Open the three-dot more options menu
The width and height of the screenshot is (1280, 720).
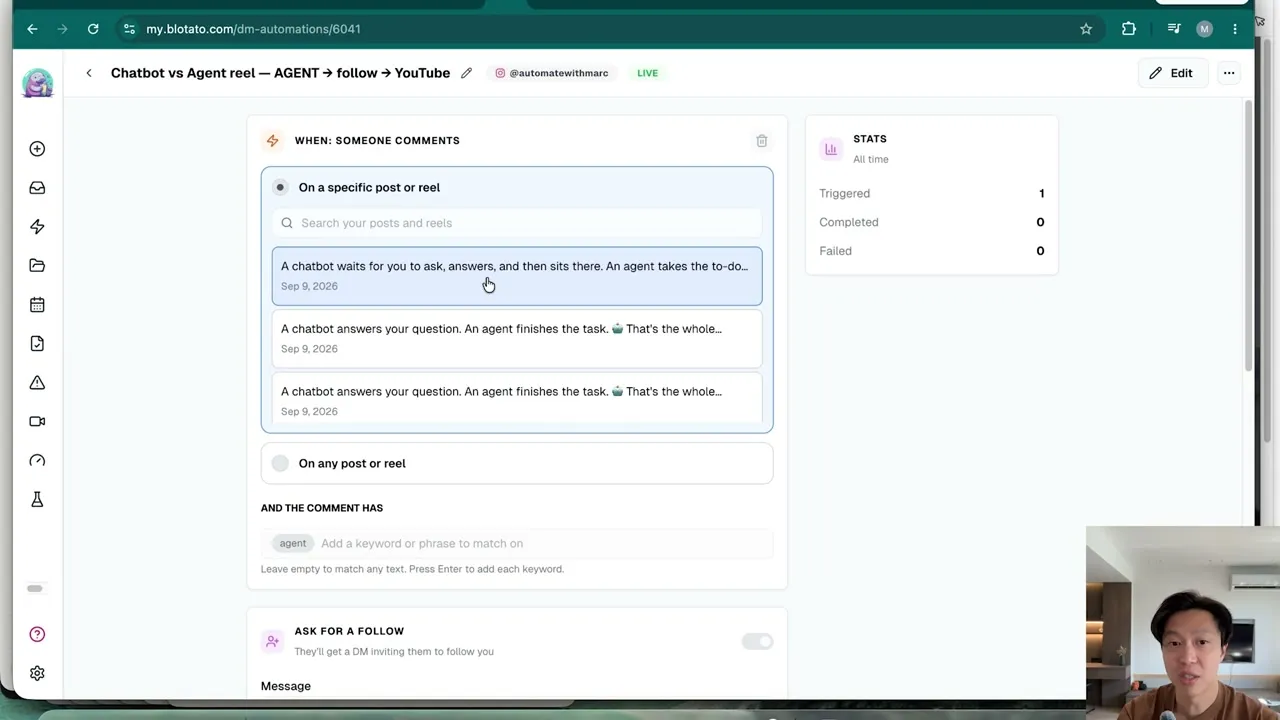pos(1229,73)
